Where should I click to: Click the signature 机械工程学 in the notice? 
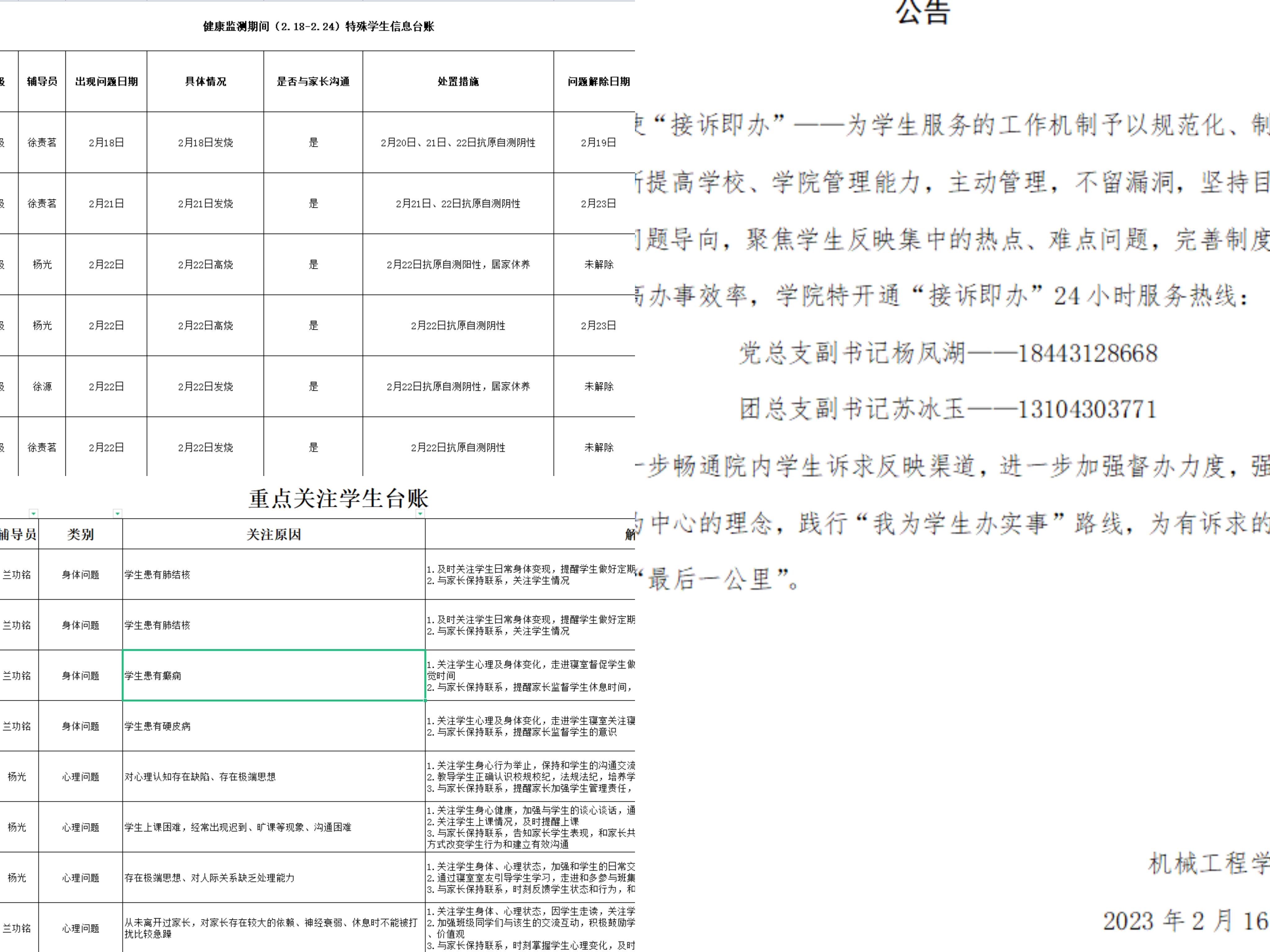click(x=1209, y=864)
